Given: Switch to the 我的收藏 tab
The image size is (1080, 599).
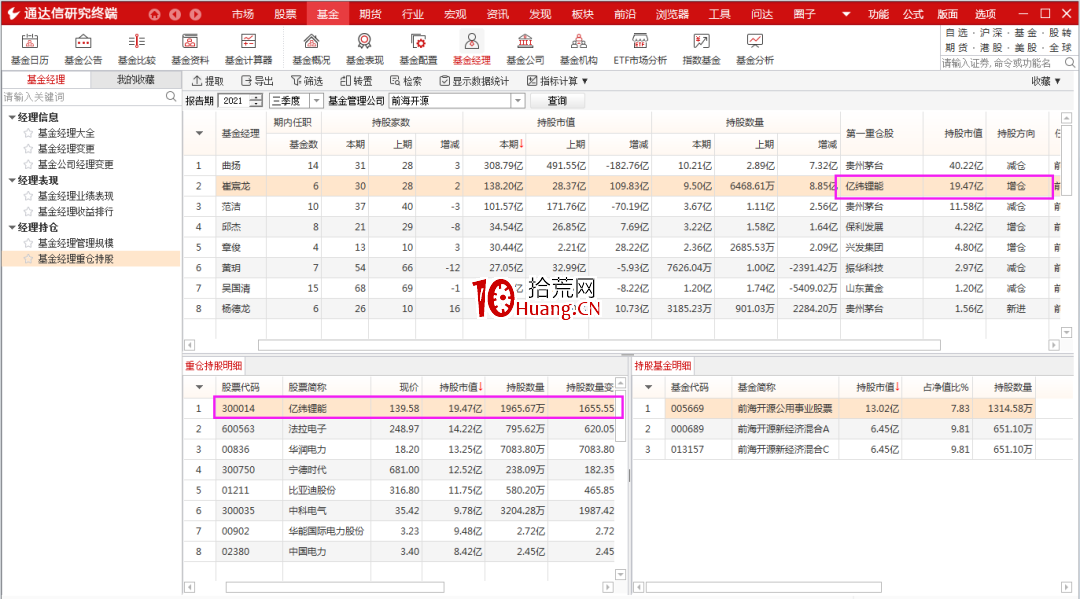Looking at the screenshot, I should tap(136, 80).
